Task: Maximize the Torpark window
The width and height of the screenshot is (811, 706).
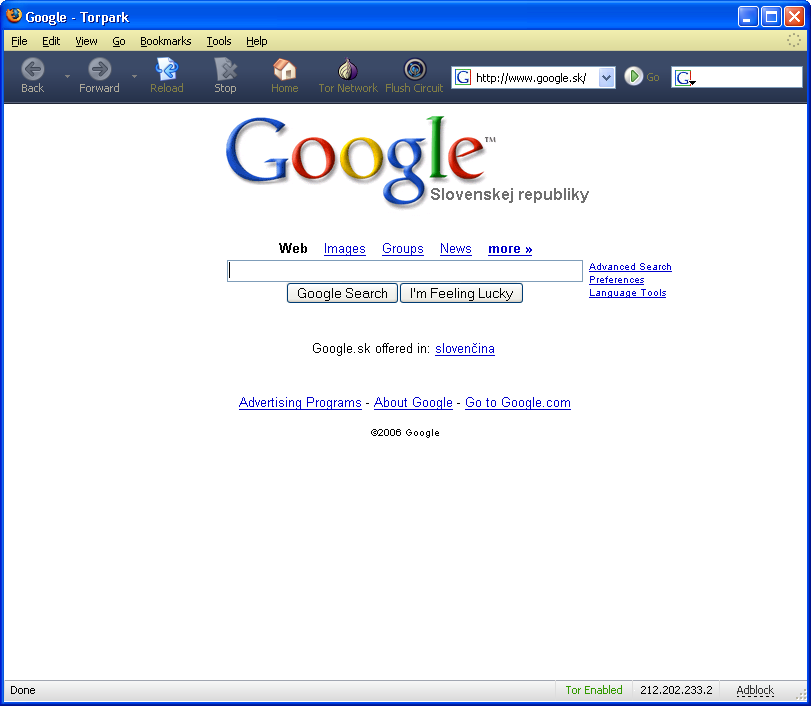Action: tap(771, 17)
